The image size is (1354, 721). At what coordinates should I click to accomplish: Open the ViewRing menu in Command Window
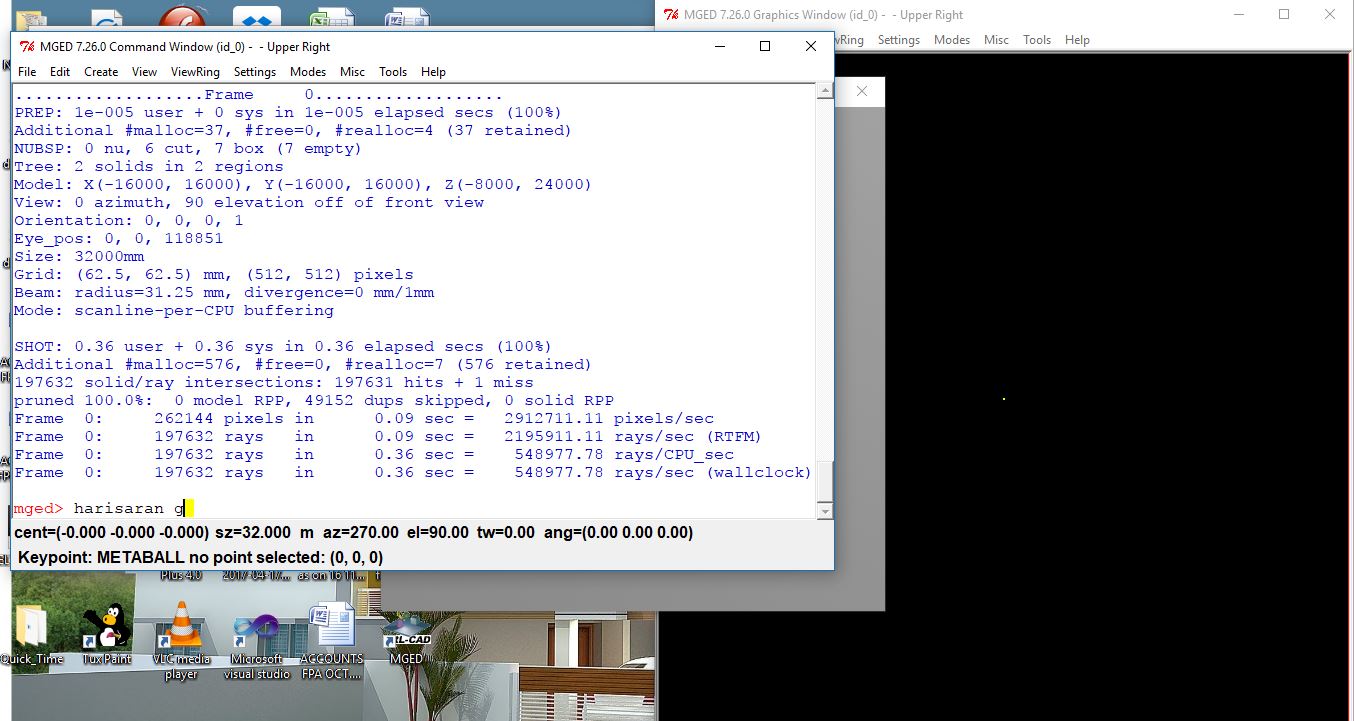[x=195, y=72]
